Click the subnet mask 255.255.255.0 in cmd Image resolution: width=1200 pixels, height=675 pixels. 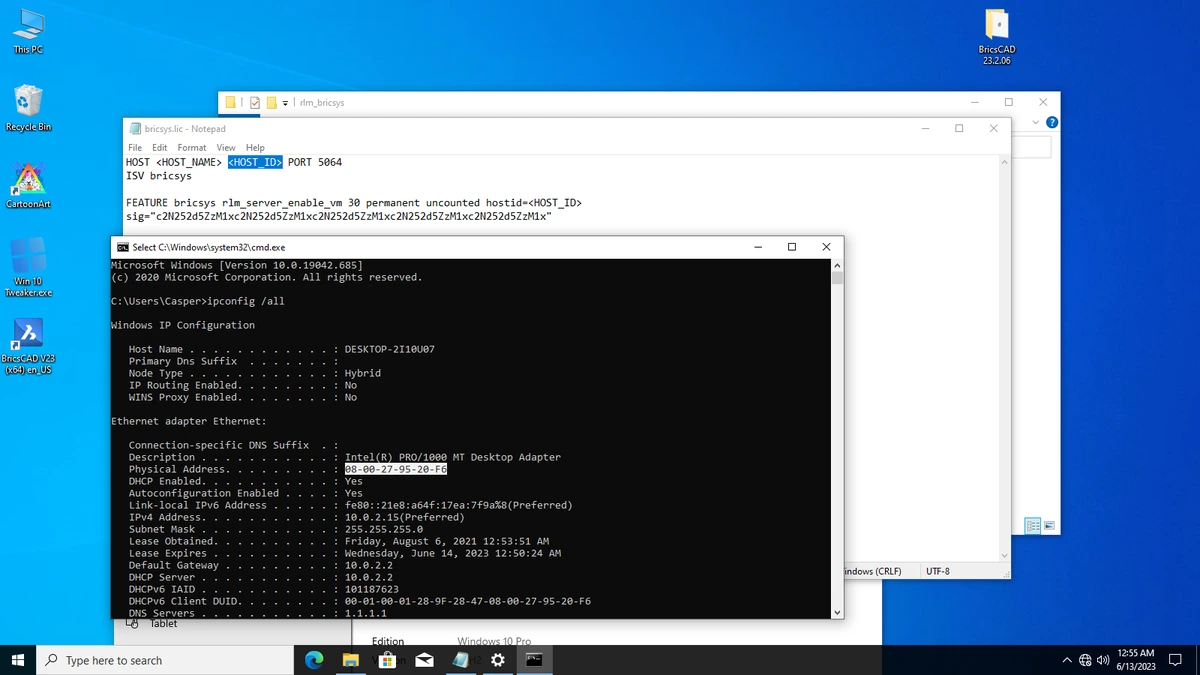(384, 529)
